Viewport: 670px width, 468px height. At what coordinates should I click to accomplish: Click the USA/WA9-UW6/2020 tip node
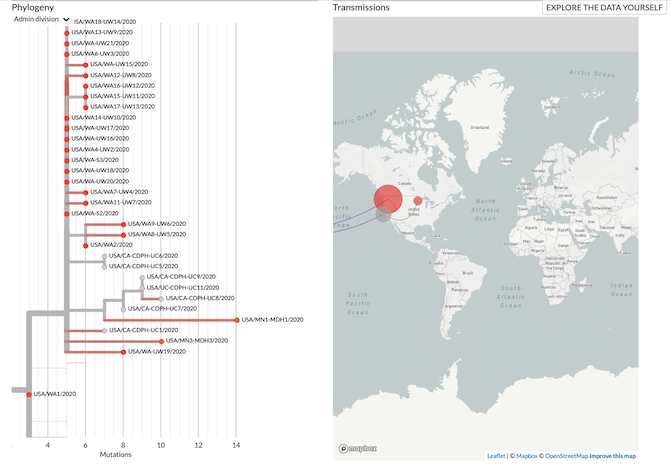(123, 224)
